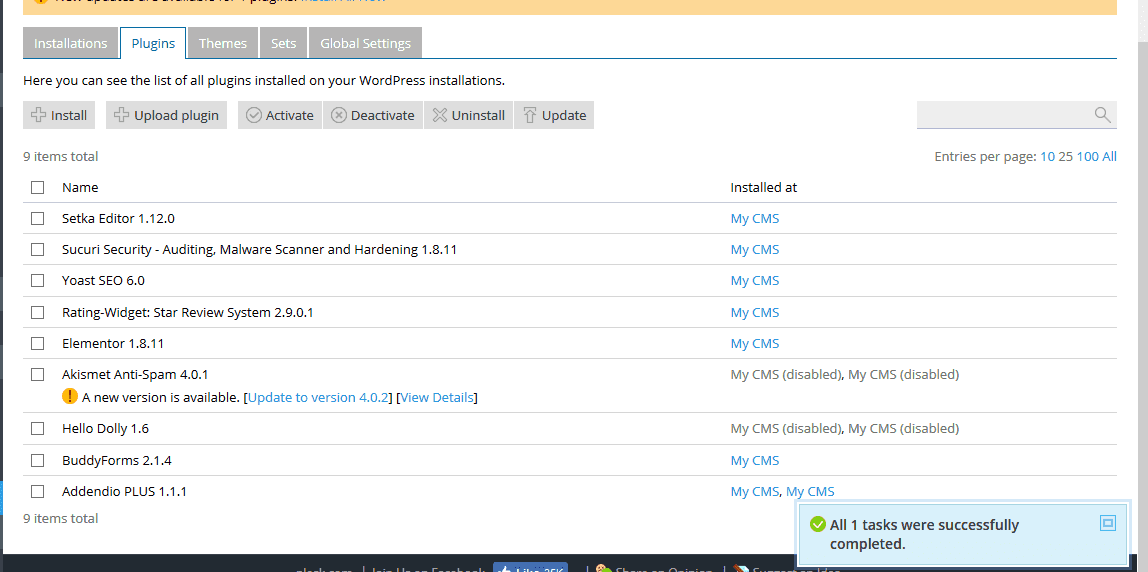The image size is (1148, 572).
Task: Click the BuddyForms 2.1.4 name
Action: 117,461
